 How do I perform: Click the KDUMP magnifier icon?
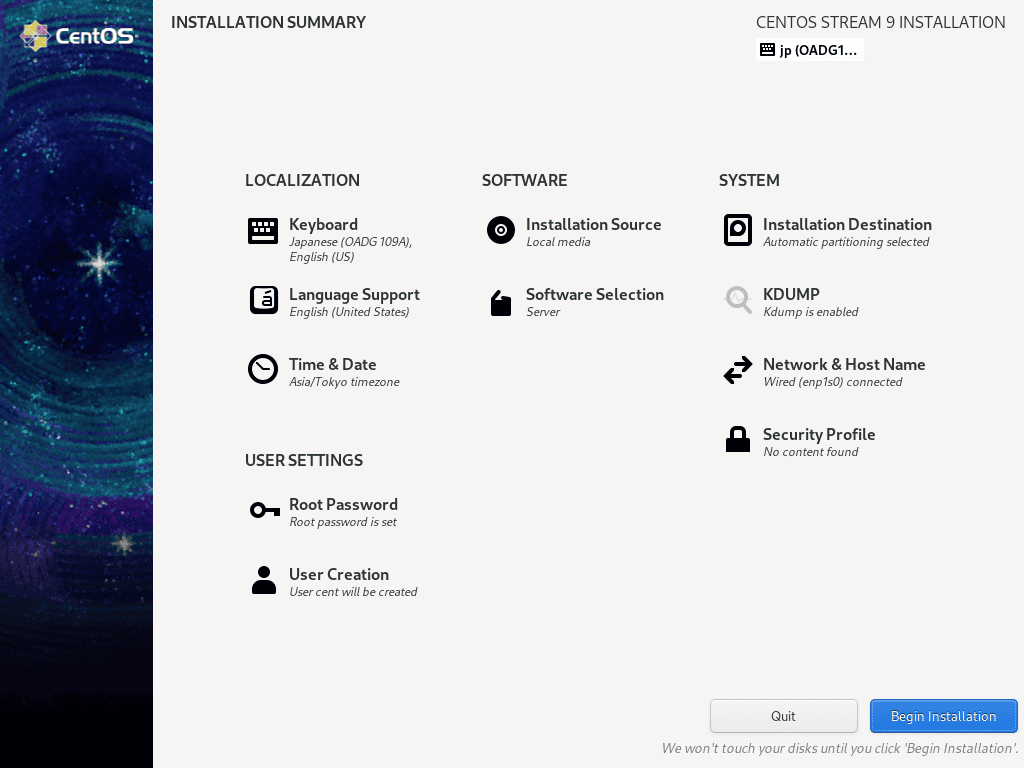[x=739, y=300]
